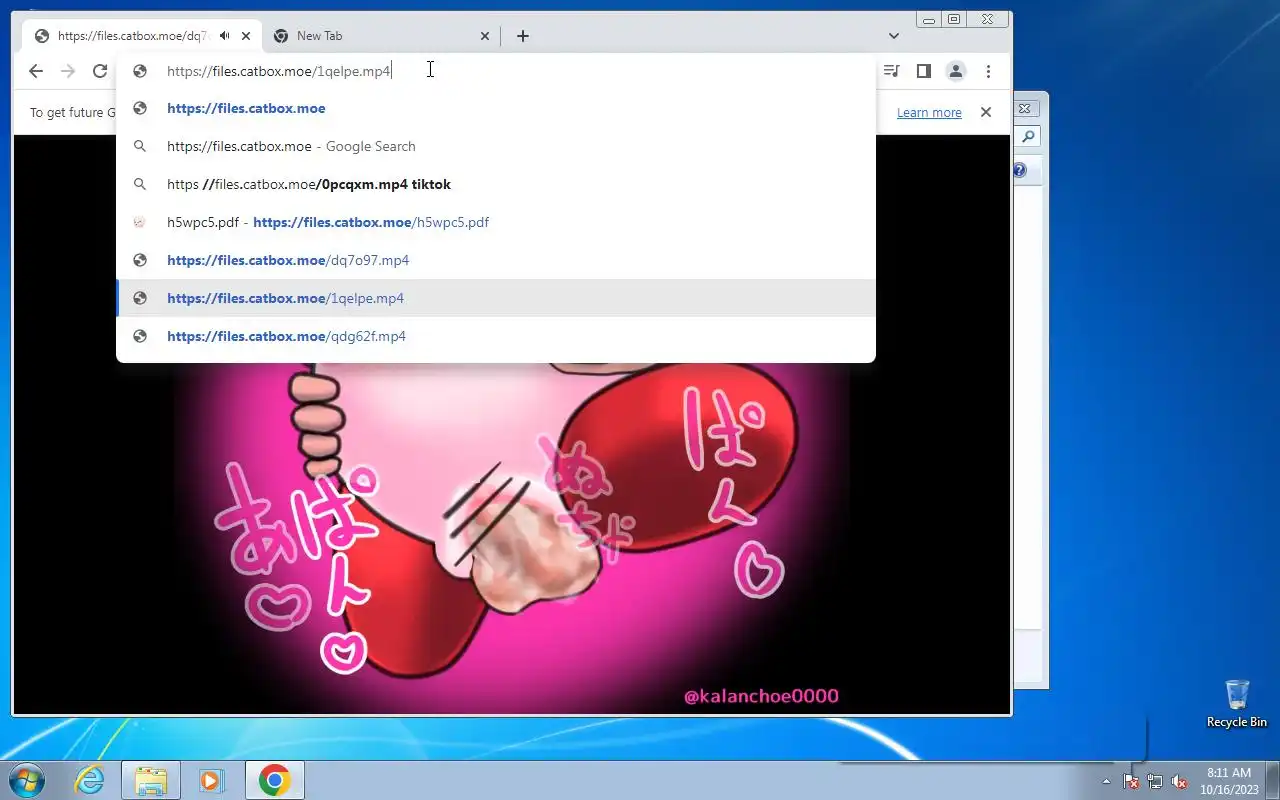This screenshot has height=800, width=1280.
Task: Open Windows Explorer from the taskbar
Action: pyautogui.click(x=151, y=780)
